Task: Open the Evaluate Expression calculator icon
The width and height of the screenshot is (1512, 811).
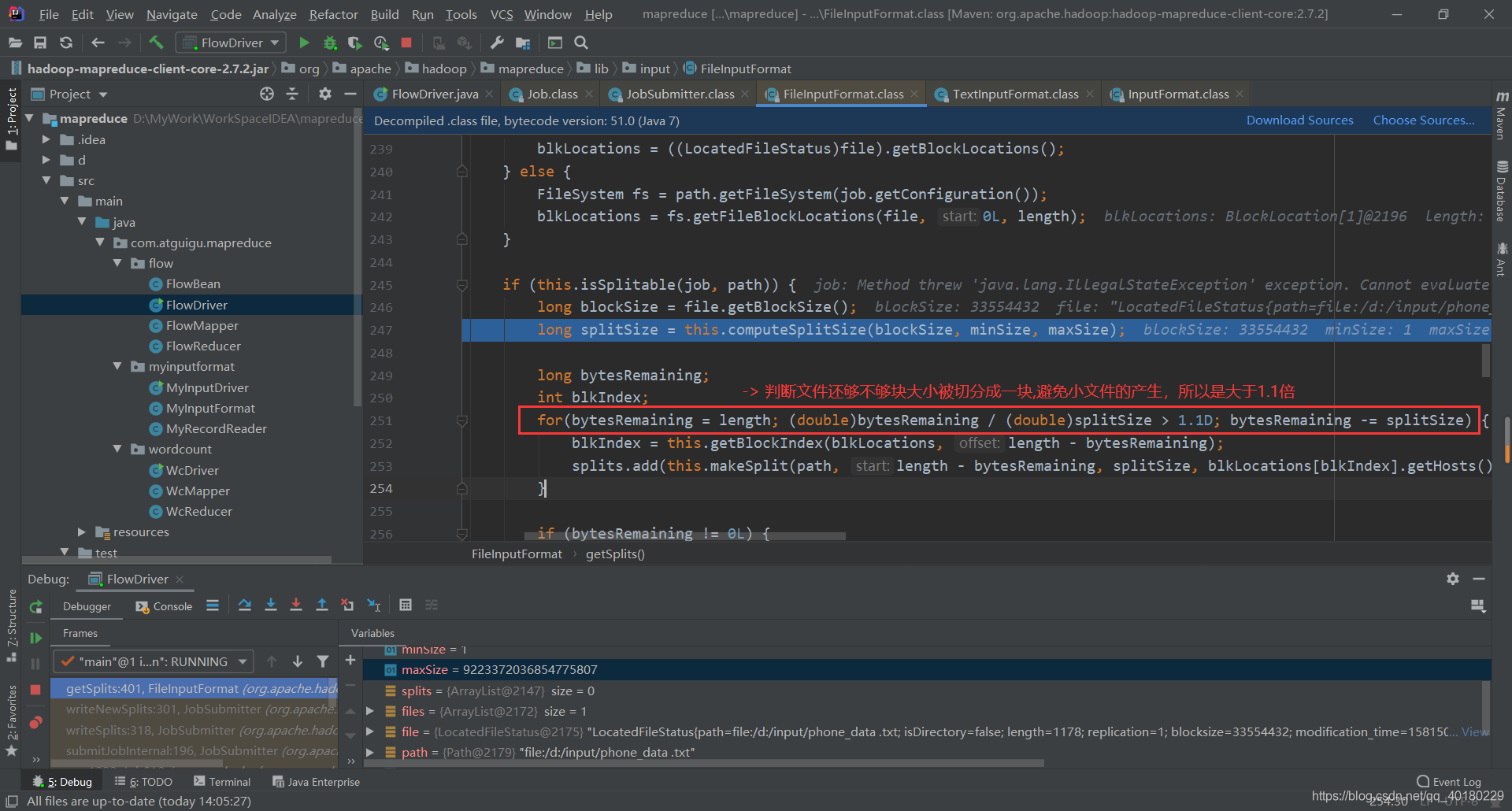Action: pyautogui.click(x=406, y=605)
